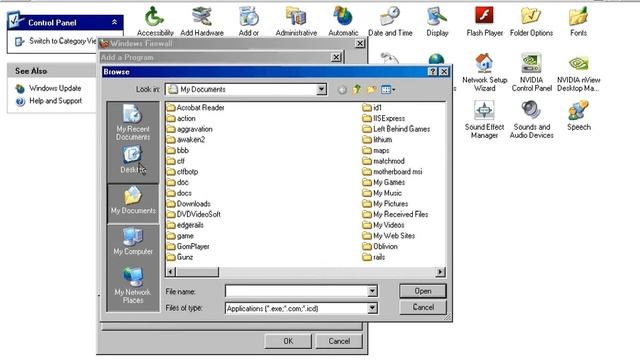Image resolution: width=640 pixels, height=360 pixels.
Task: Create a new folder in Browse dialog
Action: pyautogui.click(x=371, y=89)
